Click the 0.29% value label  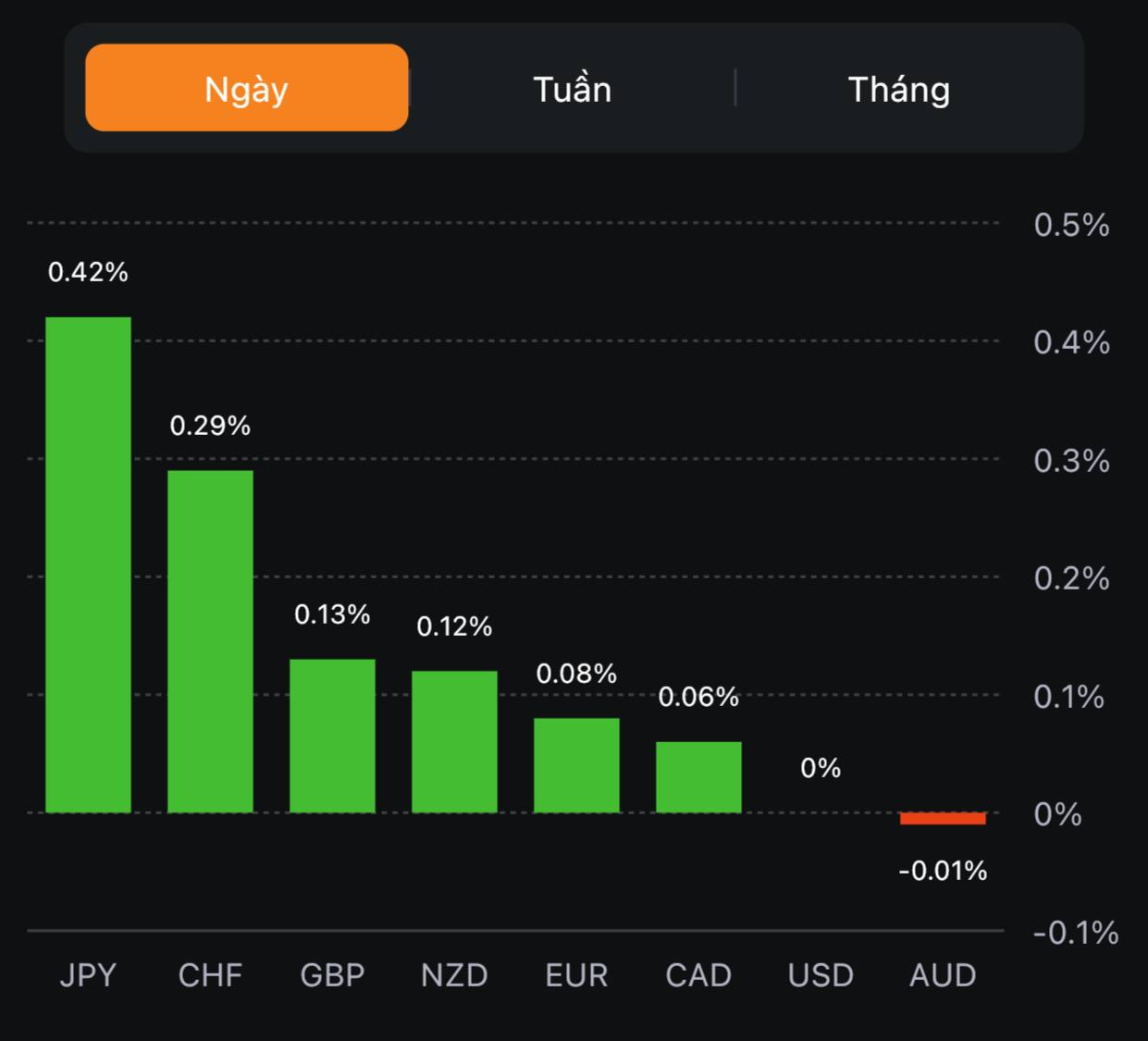210,426
